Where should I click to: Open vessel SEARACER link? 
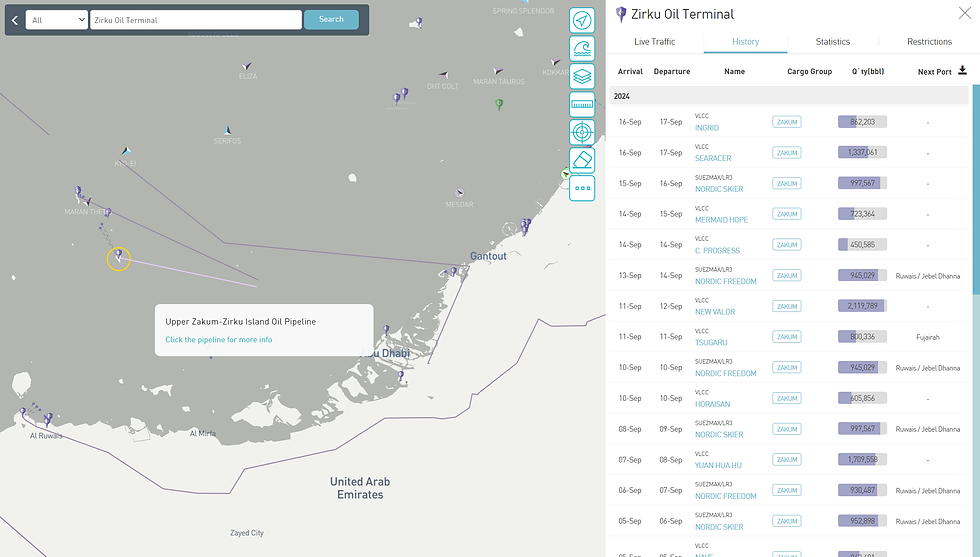(x=713, y=158)
